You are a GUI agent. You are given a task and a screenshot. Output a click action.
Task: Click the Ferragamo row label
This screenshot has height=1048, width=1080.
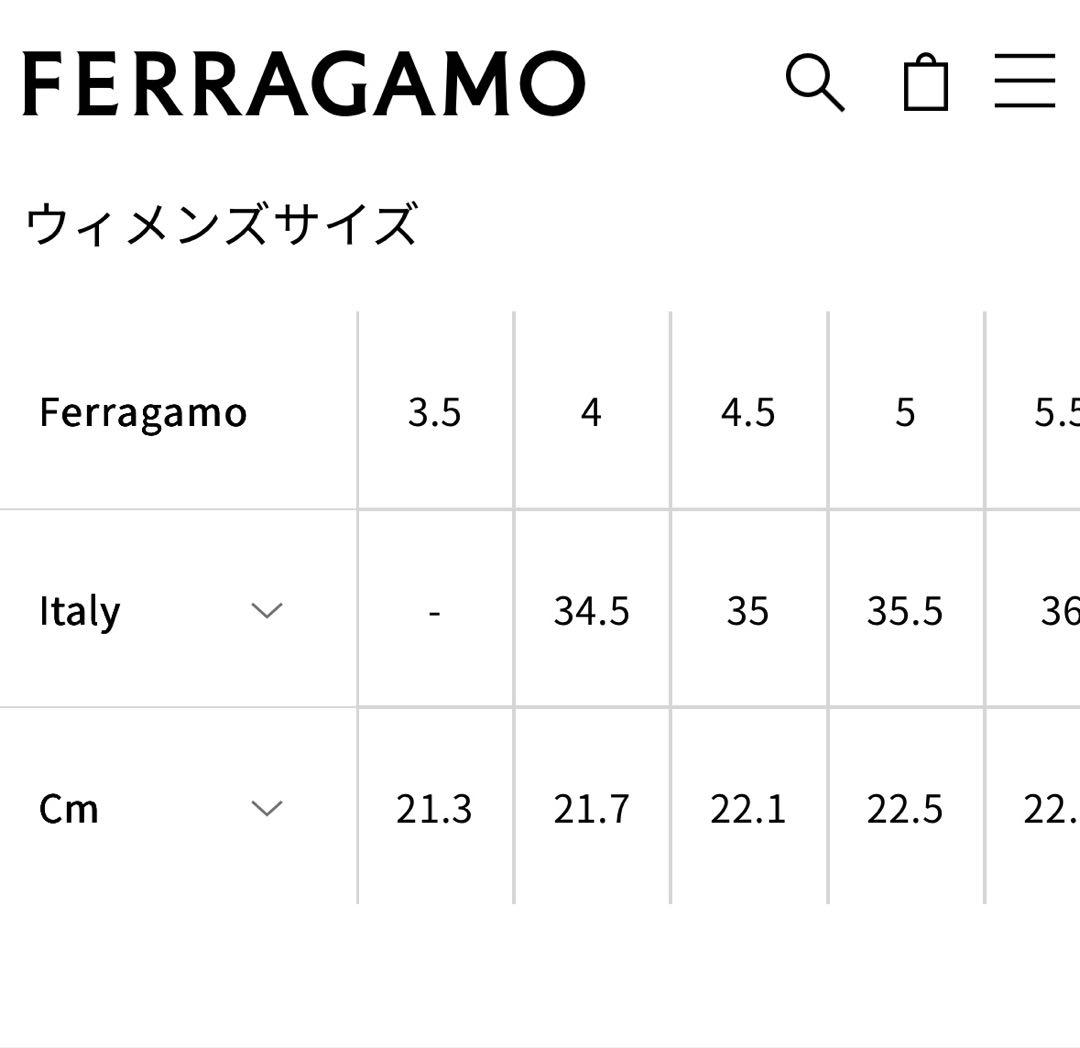click(x=143, y=411)
